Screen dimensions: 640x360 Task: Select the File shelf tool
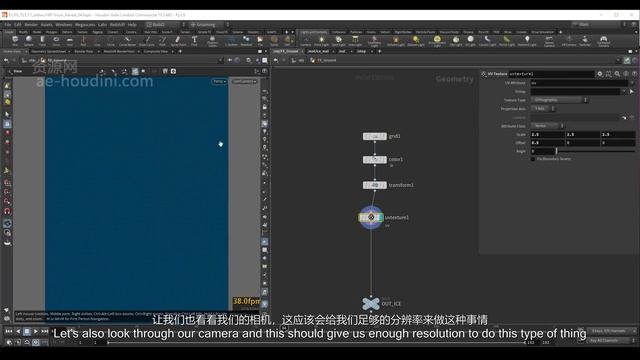pyautogui.click(x=260, y=41)
